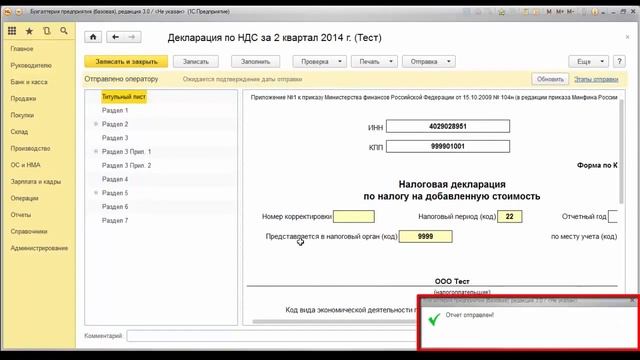This screenshot has width=640, height=360.
Task: Expand Раздел 3 Прил. 1 tree node
Action: pos(96,151)
